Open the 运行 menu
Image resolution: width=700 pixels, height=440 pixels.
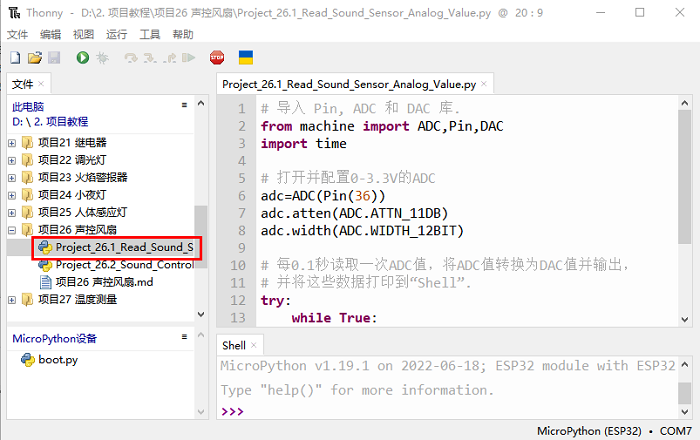tap(117, 34)
